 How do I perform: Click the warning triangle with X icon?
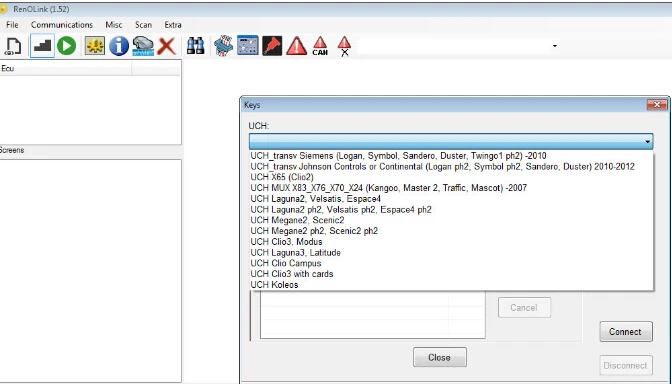(x=344, y=46)
